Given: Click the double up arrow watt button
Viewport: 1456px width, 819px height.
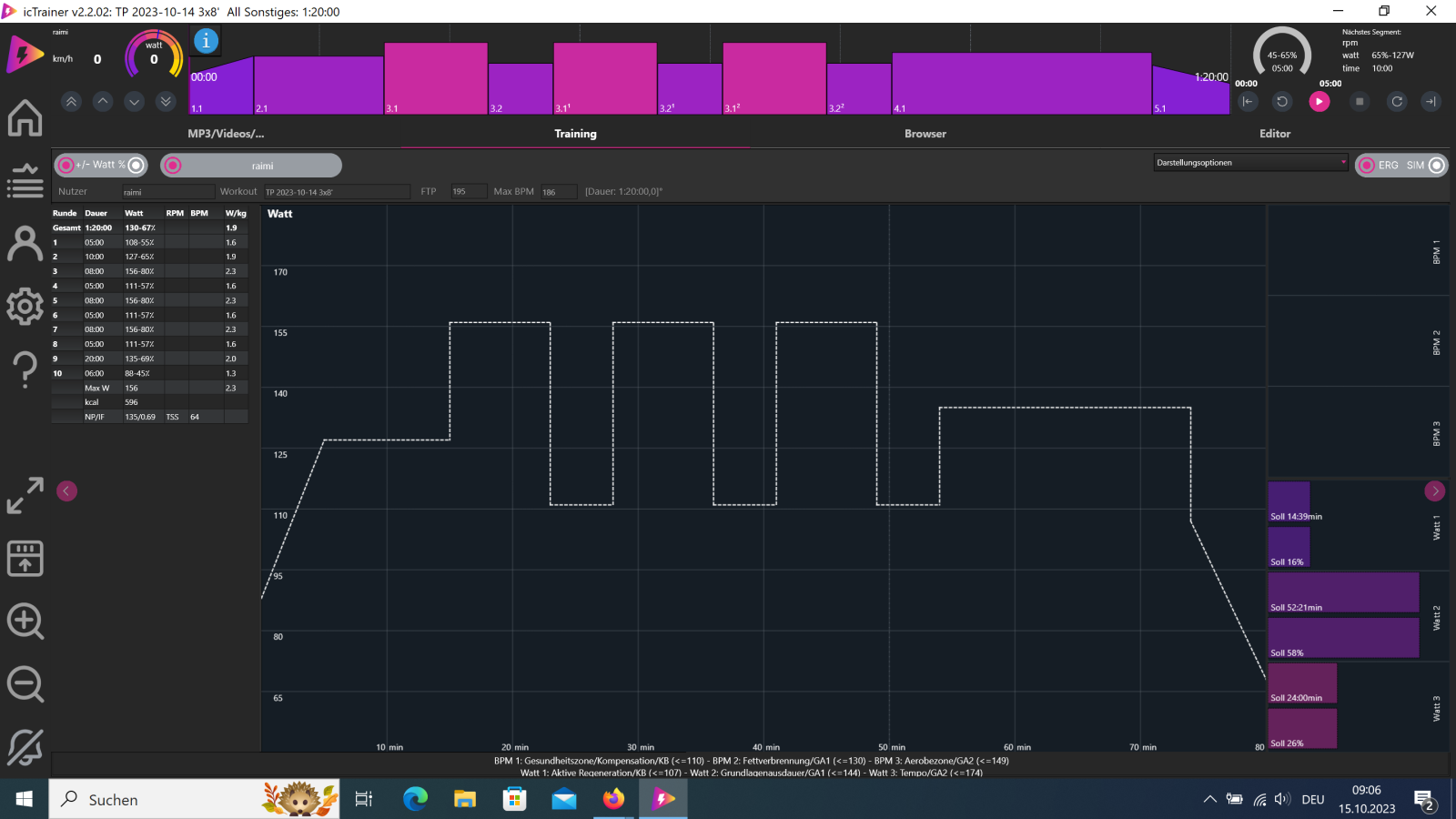Looking at the screenshot, I should 71,102.
